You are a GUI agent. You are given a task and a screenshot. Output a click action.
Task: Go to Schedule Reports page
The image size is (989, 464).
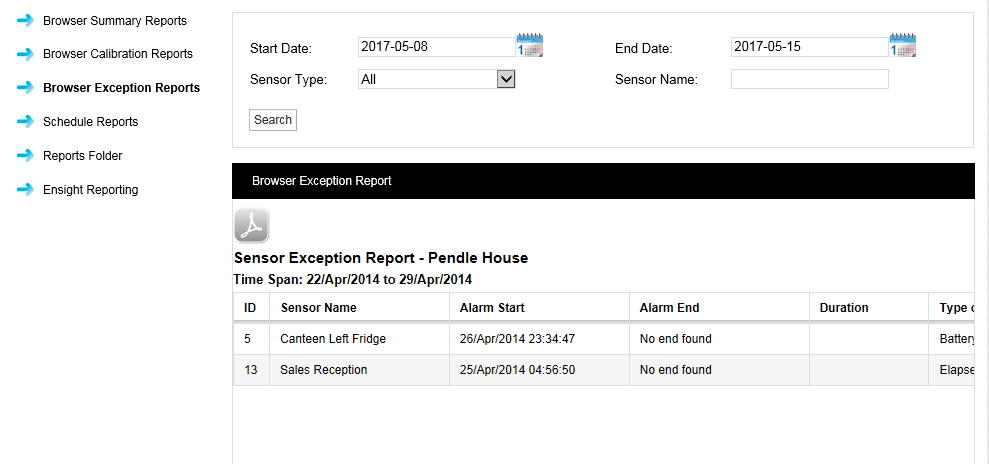90,122
